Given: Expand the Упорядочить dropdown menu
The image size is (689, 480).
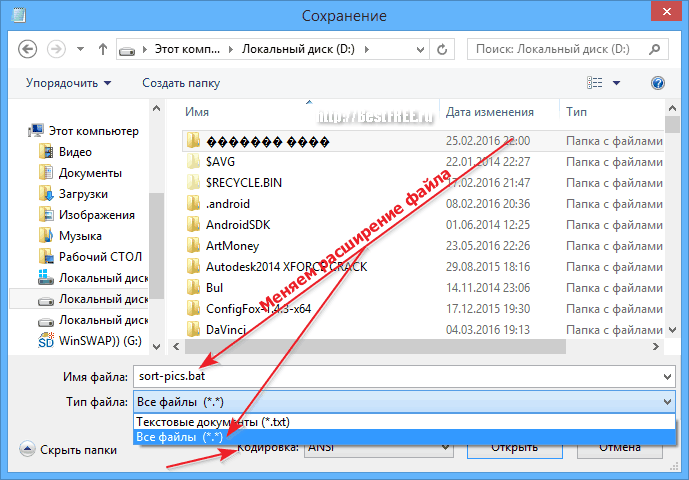Looking at the screenshot, I should (68, 83).
